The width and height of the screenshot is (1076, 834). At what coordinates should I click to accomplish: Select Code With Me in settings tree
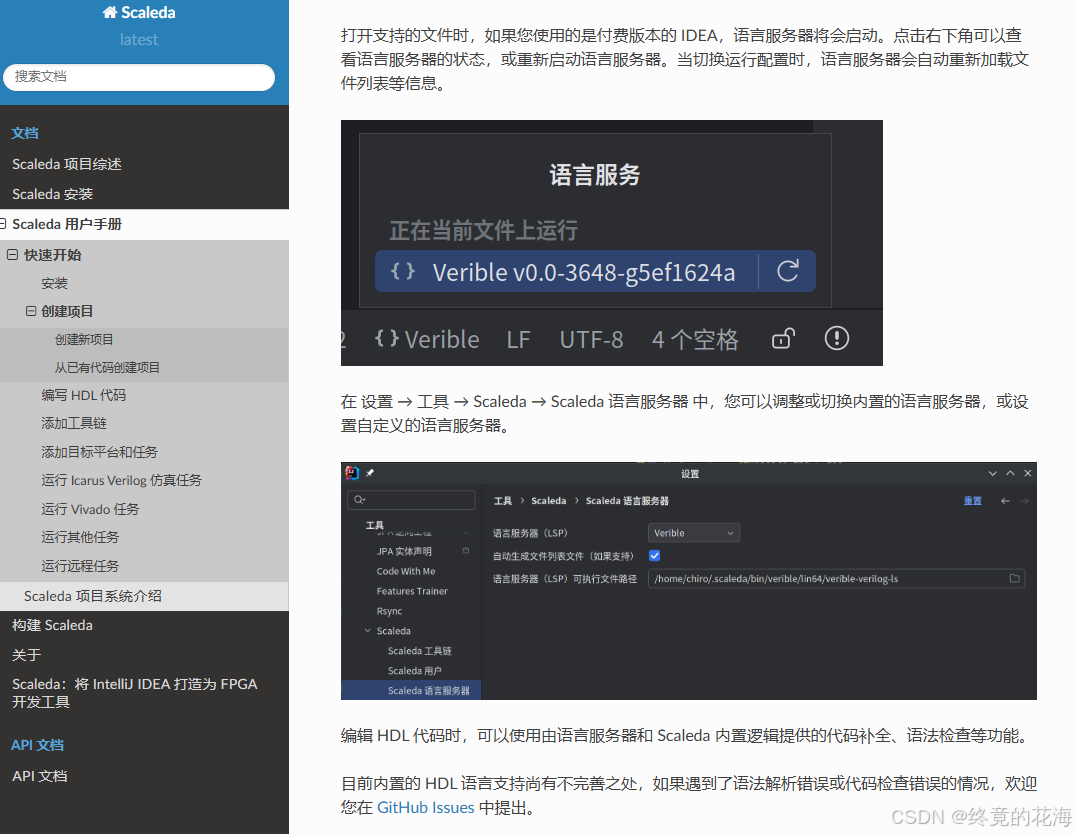(406, 571)
